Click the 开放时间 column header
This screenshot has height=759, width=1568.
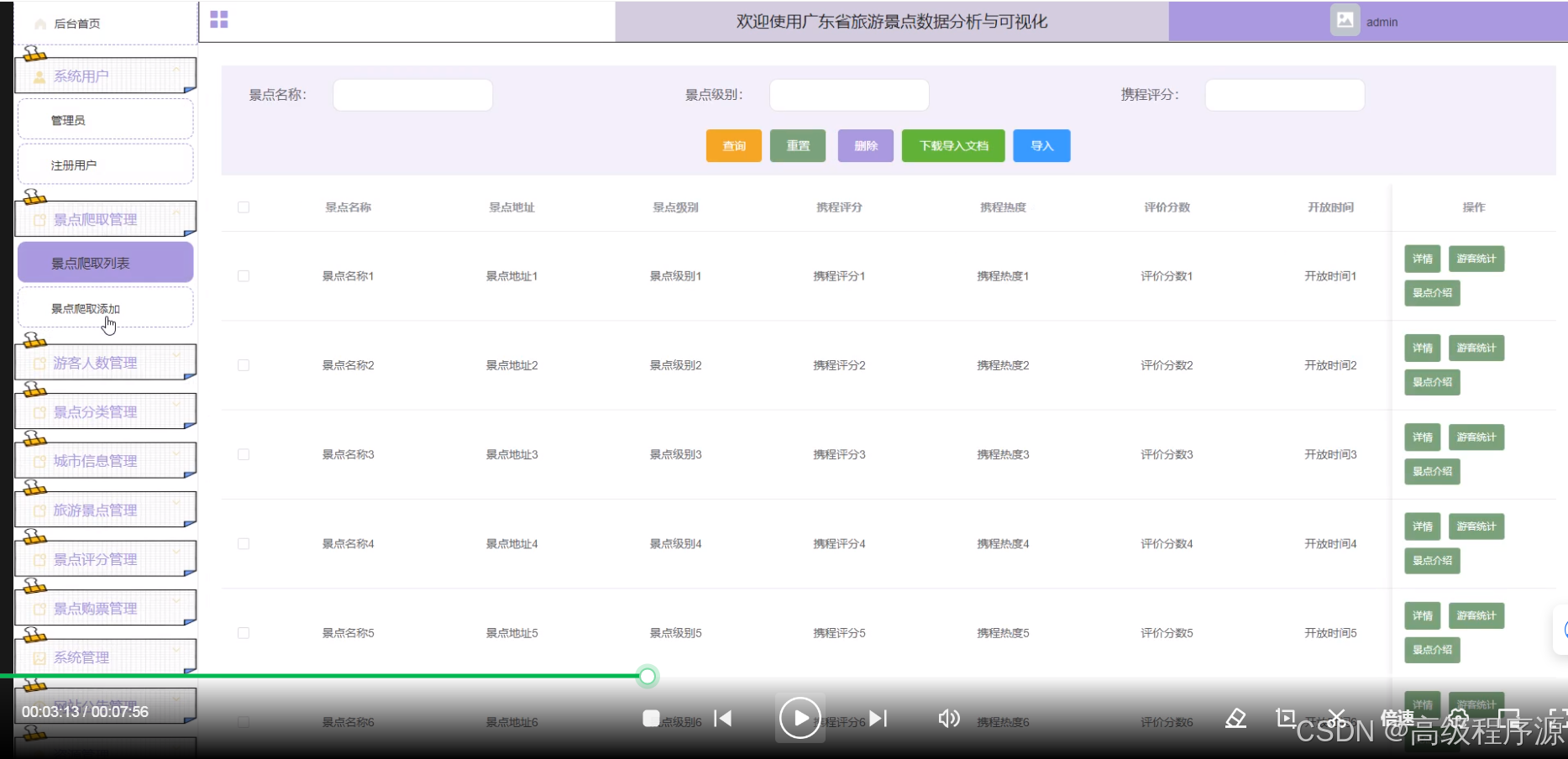[1330, 207]
